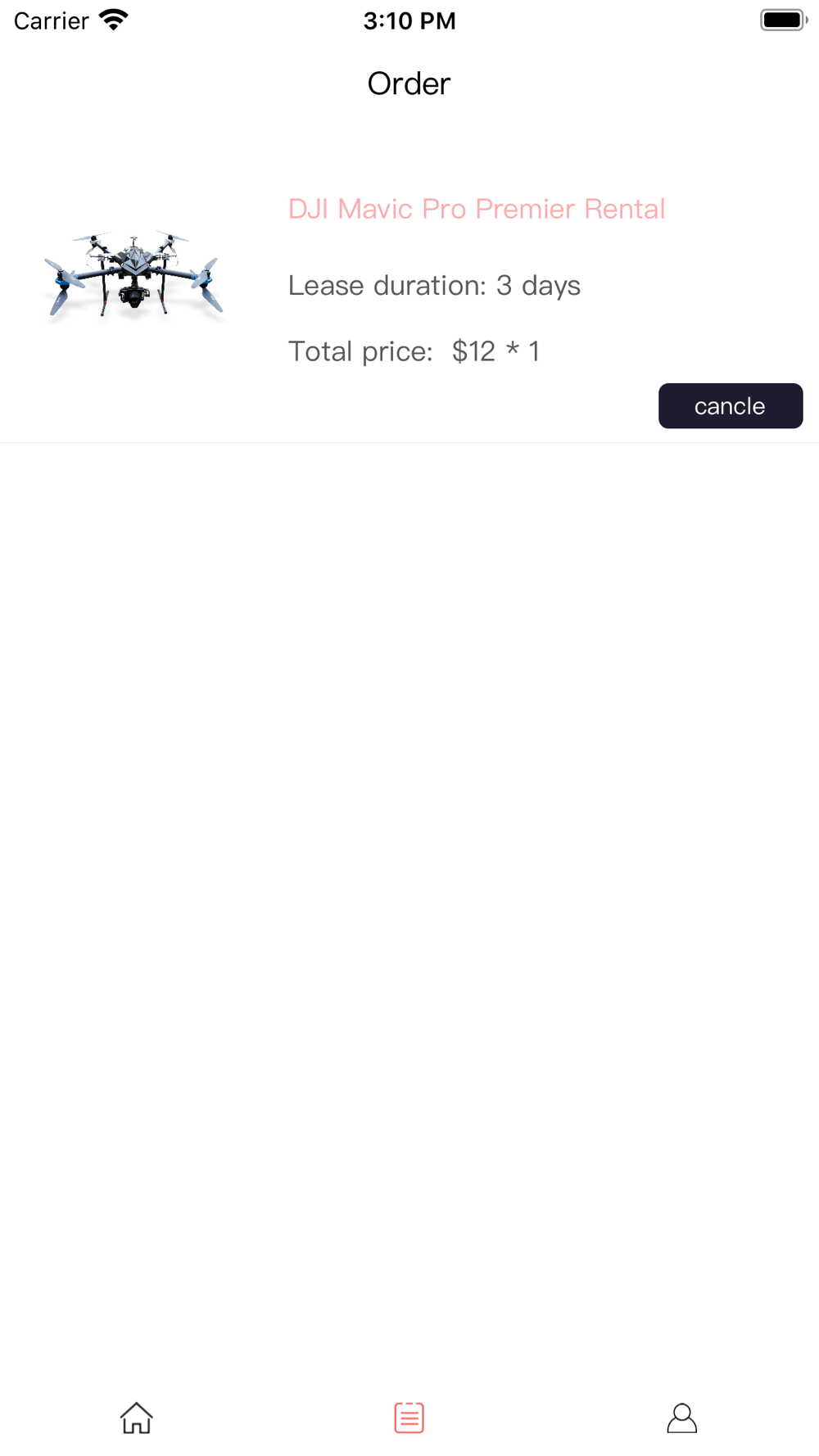Viewport: 819px width, 1456px height.
Task: Tap the Total price label
Action: tap(360, 351)
